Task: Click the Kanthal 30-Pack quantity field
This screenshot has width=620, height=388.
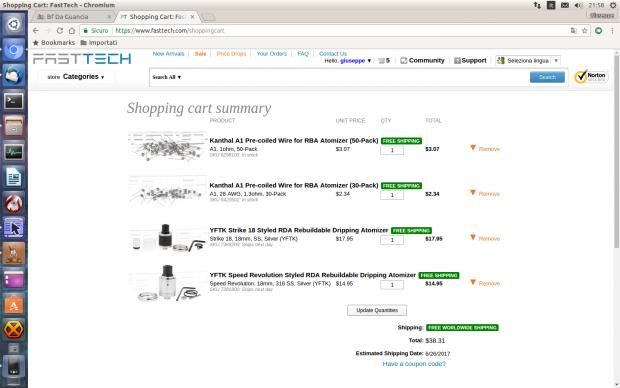Action: click(392, 195)
